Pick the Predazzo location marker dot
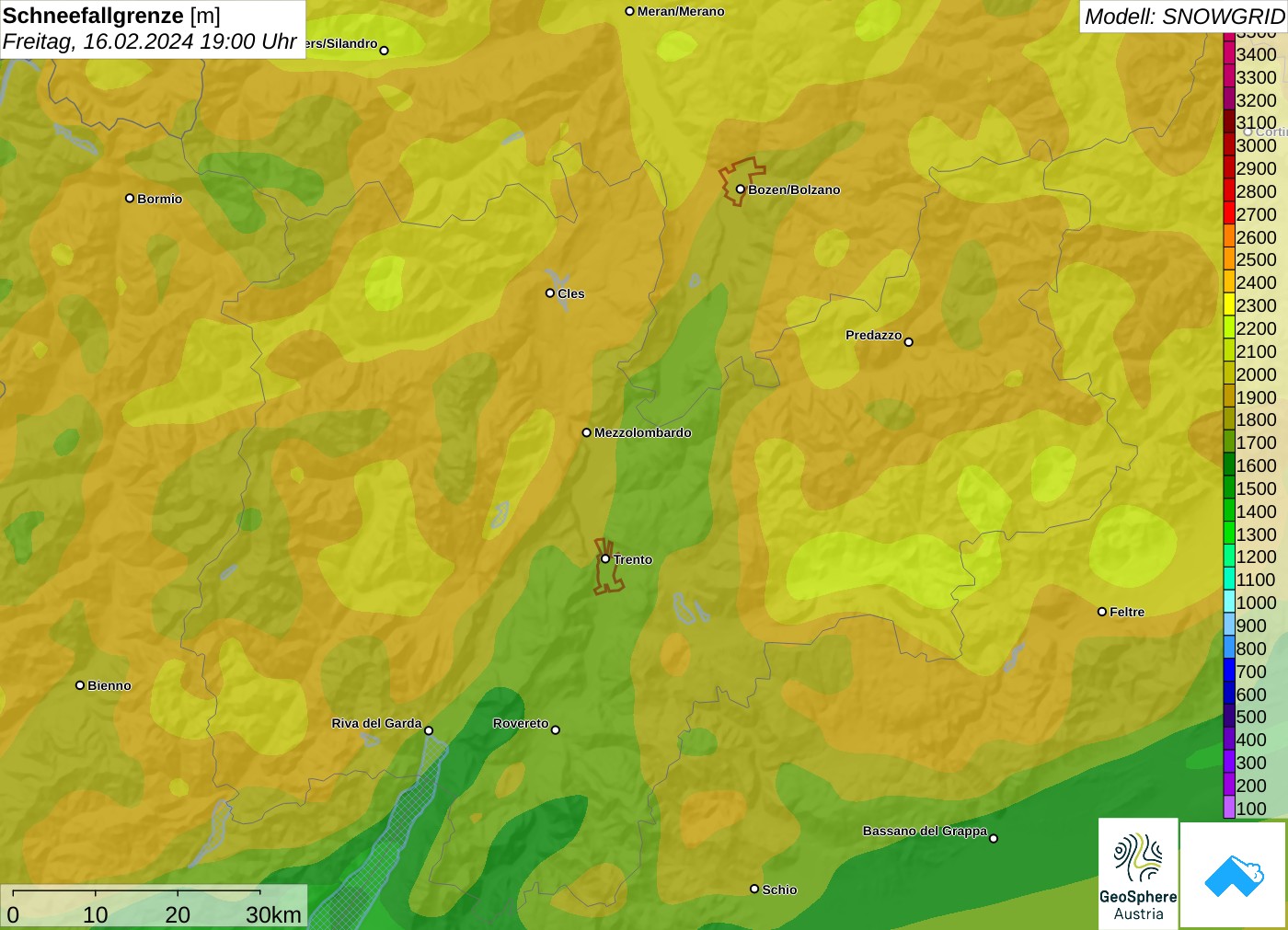This screenshot has height=930, width=1288. (909, 342)
